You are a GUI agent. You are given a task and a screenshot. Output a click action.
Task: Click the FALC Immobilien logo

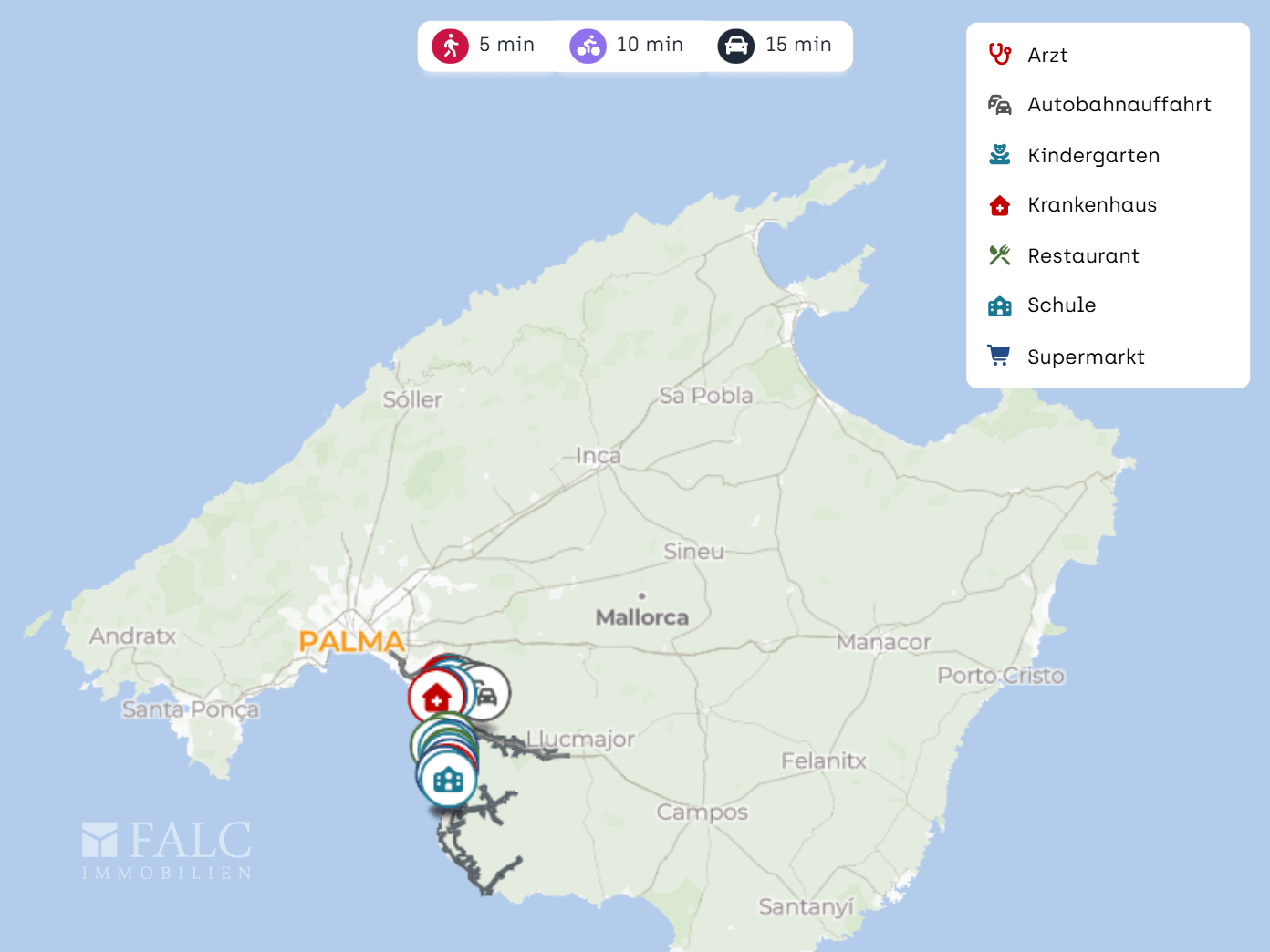pyautogui.click(x=167, y=850)
